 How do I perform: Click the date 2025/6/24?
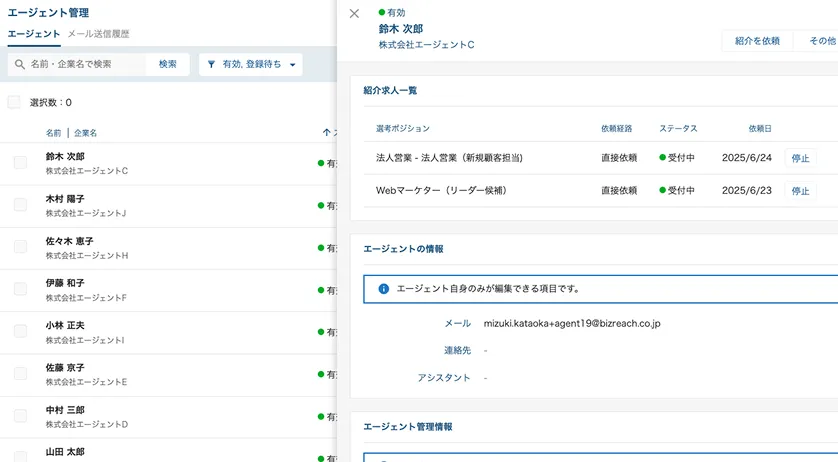click(x=747, y=158)
